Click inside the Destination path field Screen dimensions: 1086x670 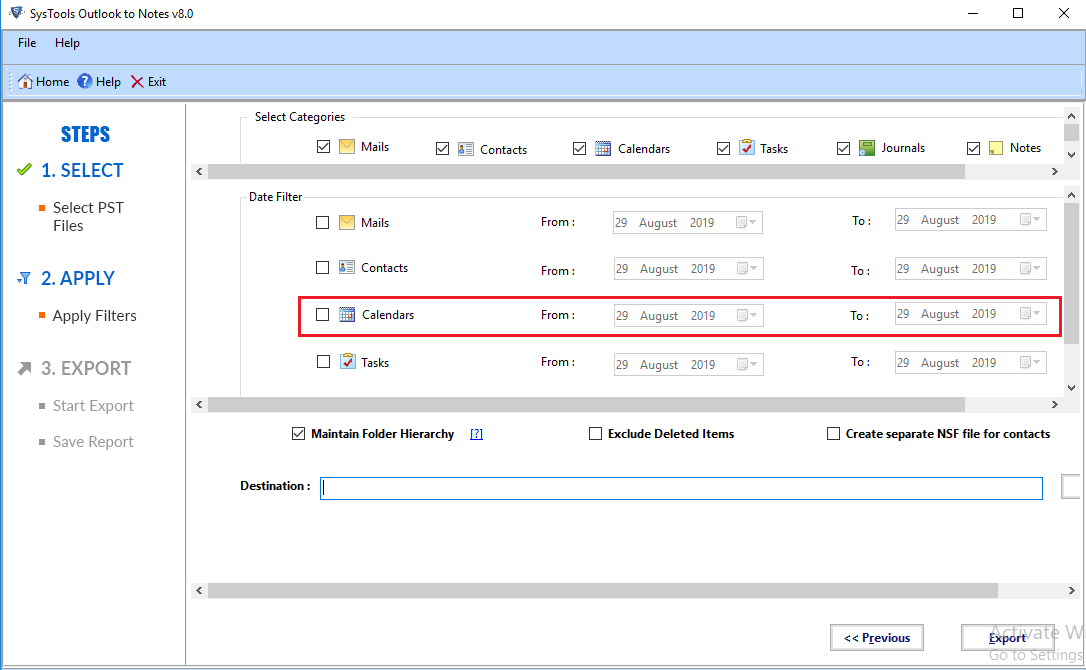coord(682,488)
